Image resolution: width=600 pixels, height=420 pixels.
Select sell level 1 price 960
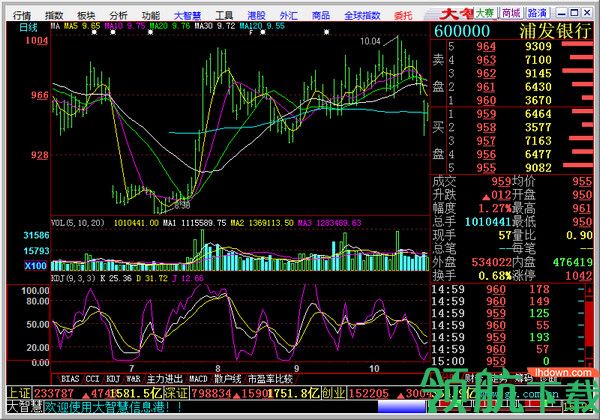coord(486,100)
